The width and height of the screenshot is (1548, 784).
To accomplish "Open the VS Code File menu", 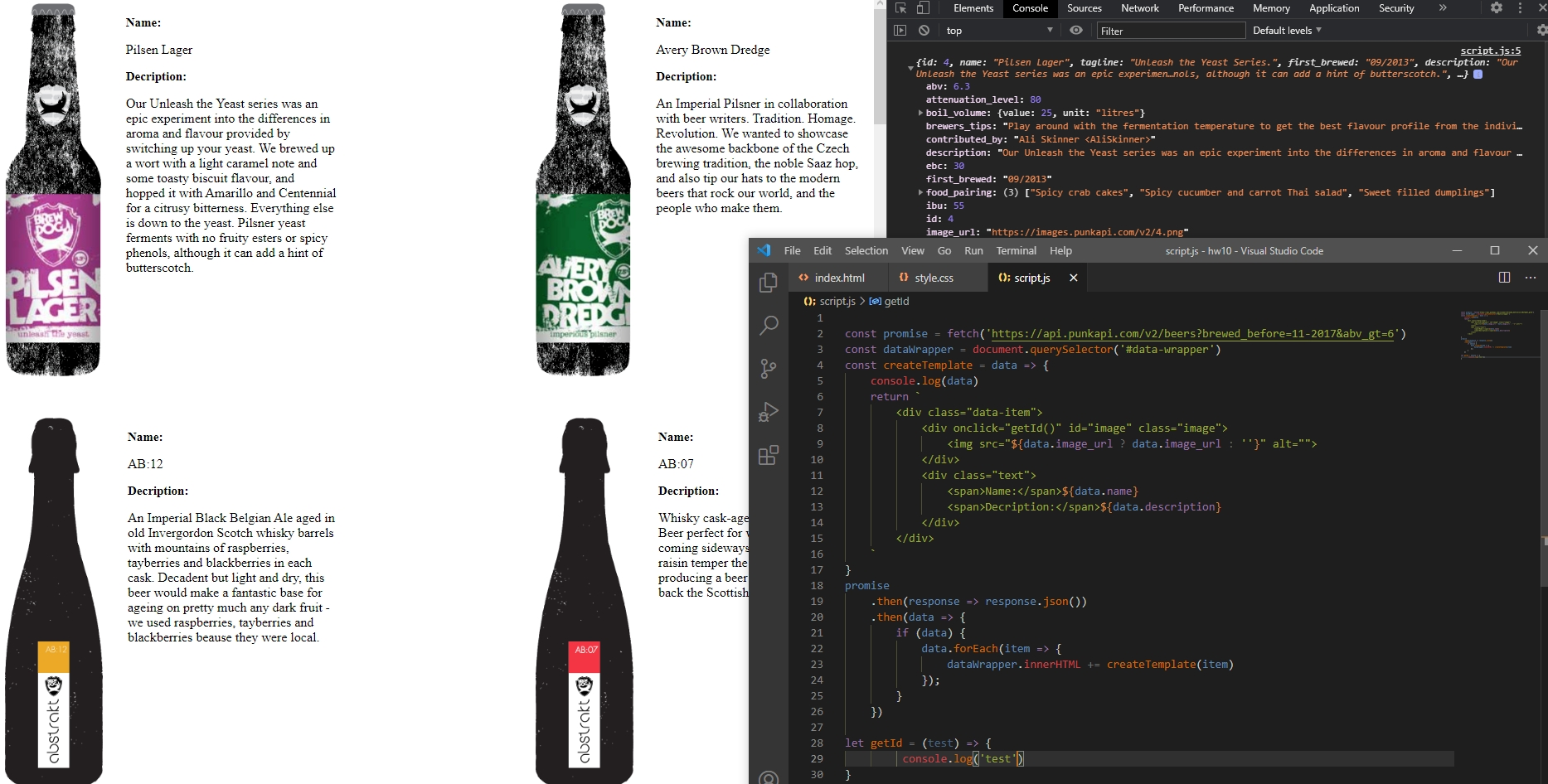I will 792,251.
